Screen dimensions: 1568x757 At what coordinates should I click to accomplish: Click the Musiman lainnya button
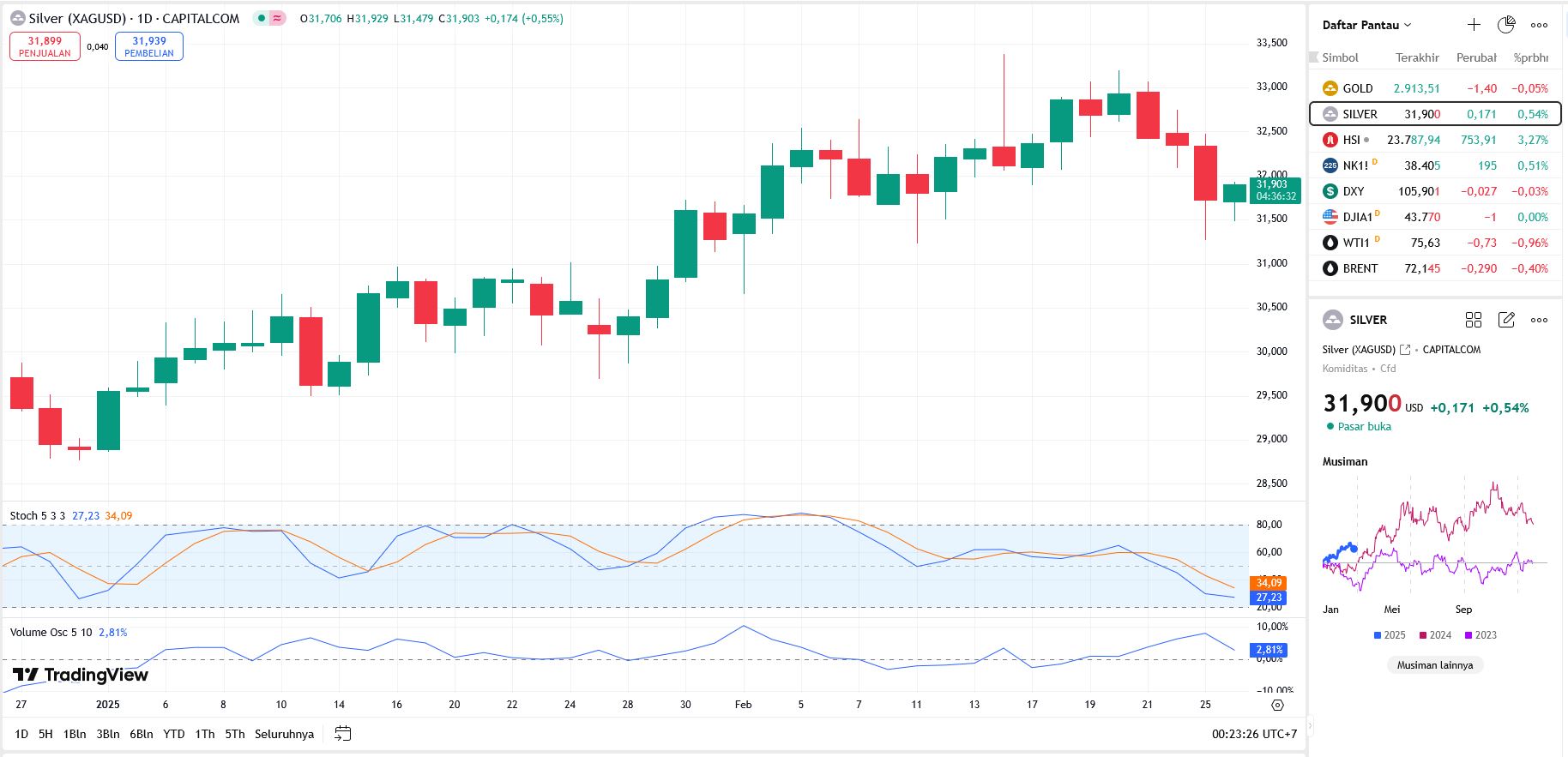click(x=1434, y=665)
